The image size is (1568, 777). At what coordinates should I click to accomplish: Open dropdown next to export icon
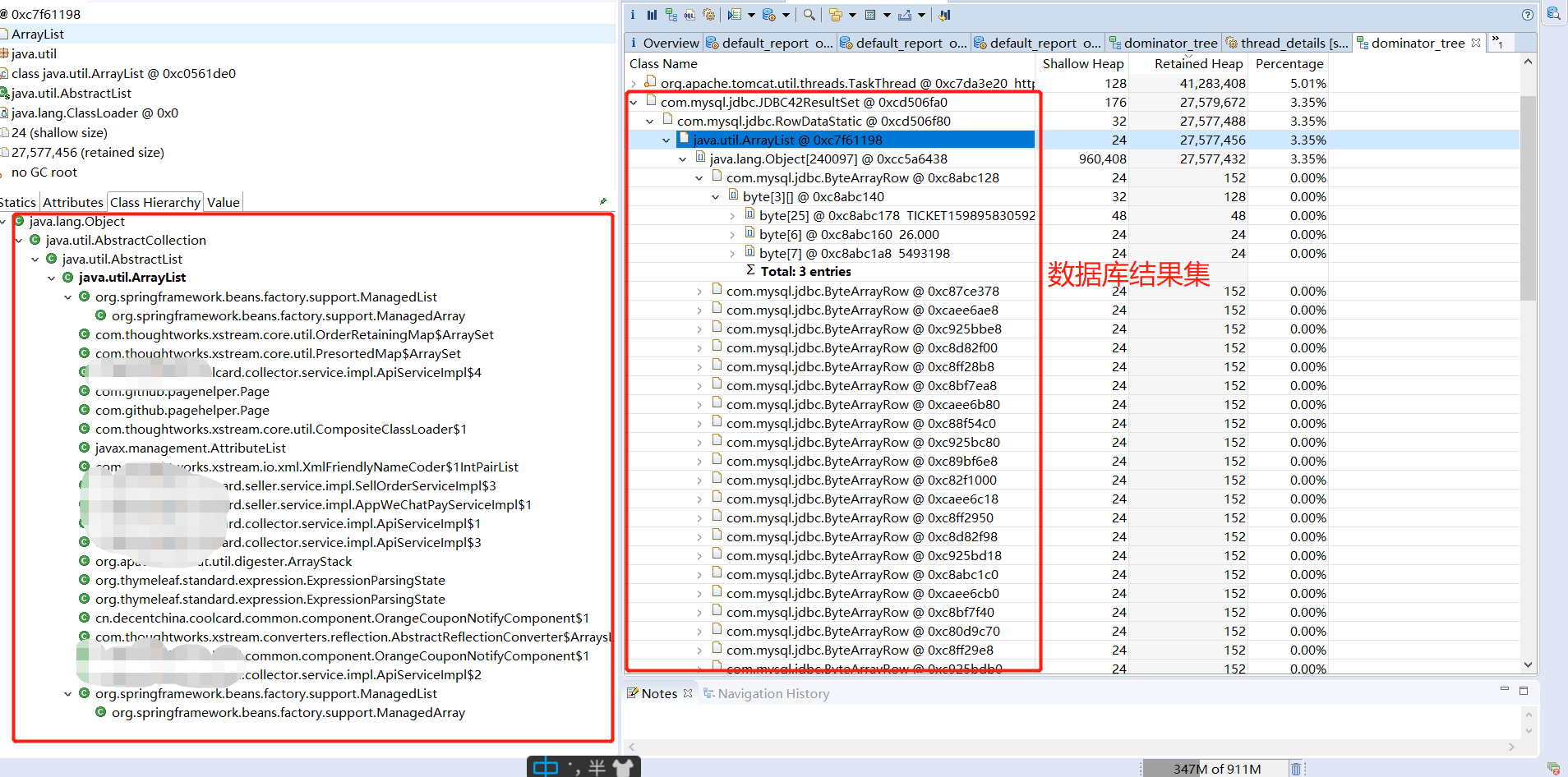(x=921, y=16)
